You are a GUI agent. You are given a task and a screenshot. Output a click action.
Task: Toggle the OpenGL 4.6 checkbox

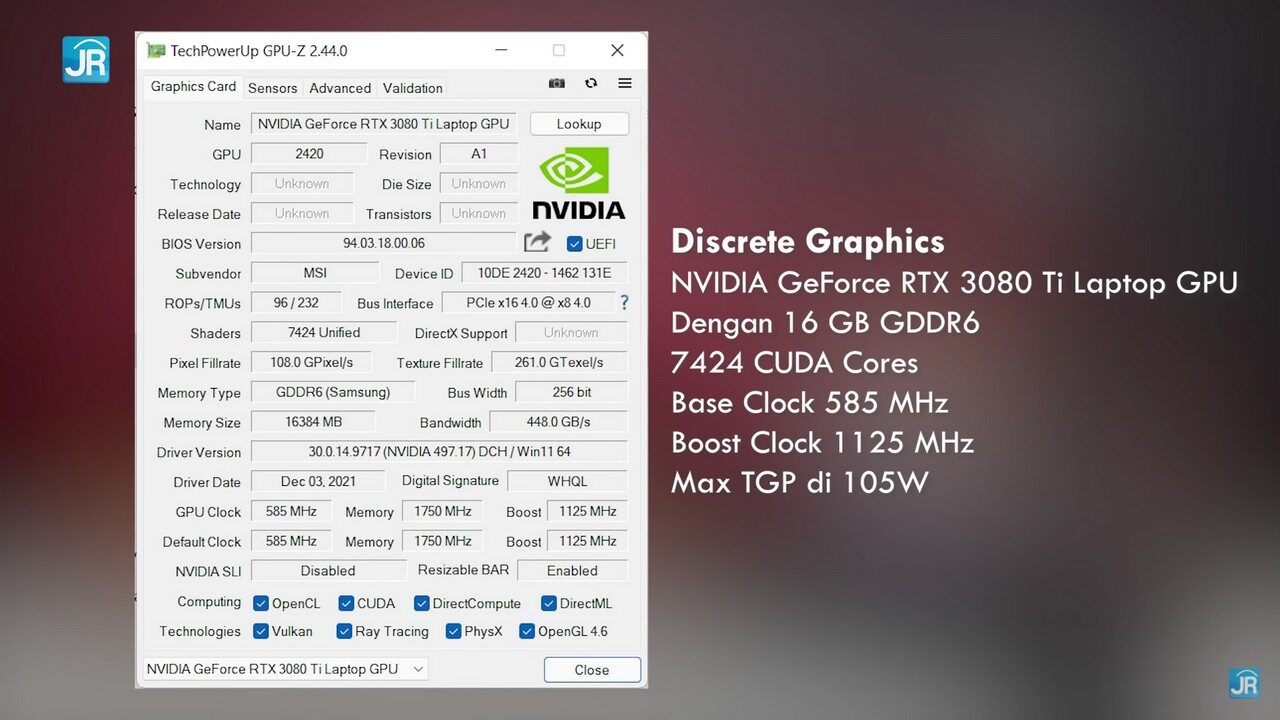[x=527, y=631]
